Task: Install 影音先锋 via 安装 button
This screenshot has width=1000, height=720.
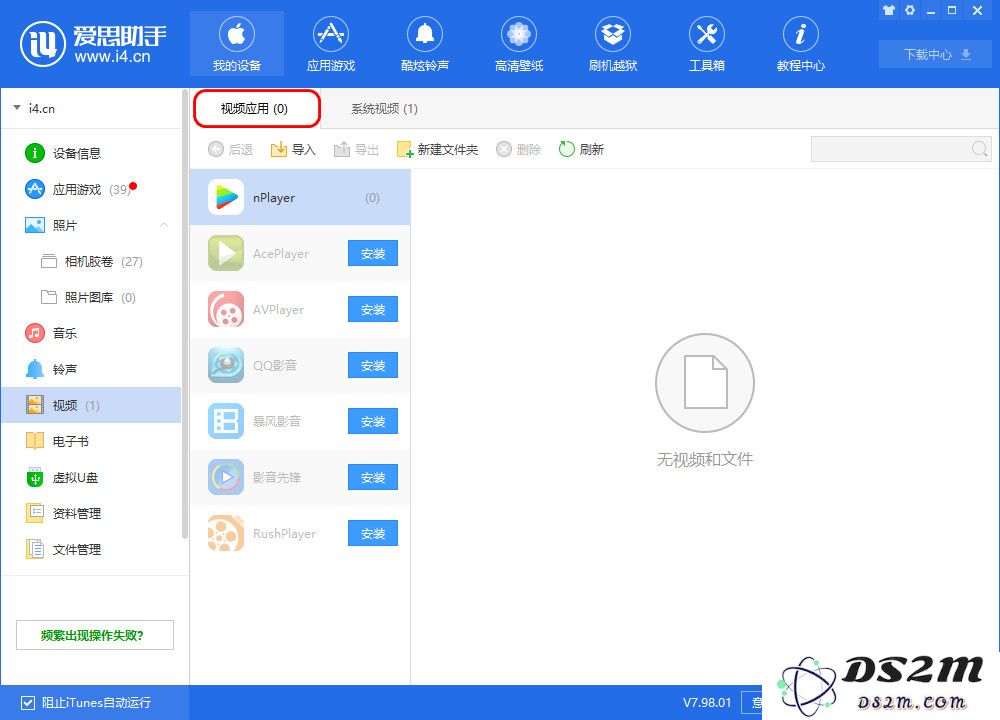Action: [372, 477]
